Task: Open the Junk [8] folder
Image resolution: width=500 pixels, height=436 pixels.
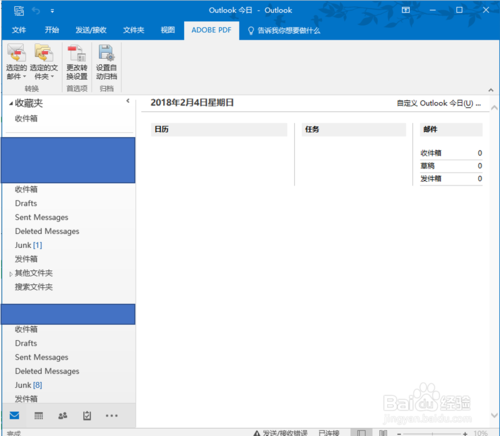Action: point(28,385)
